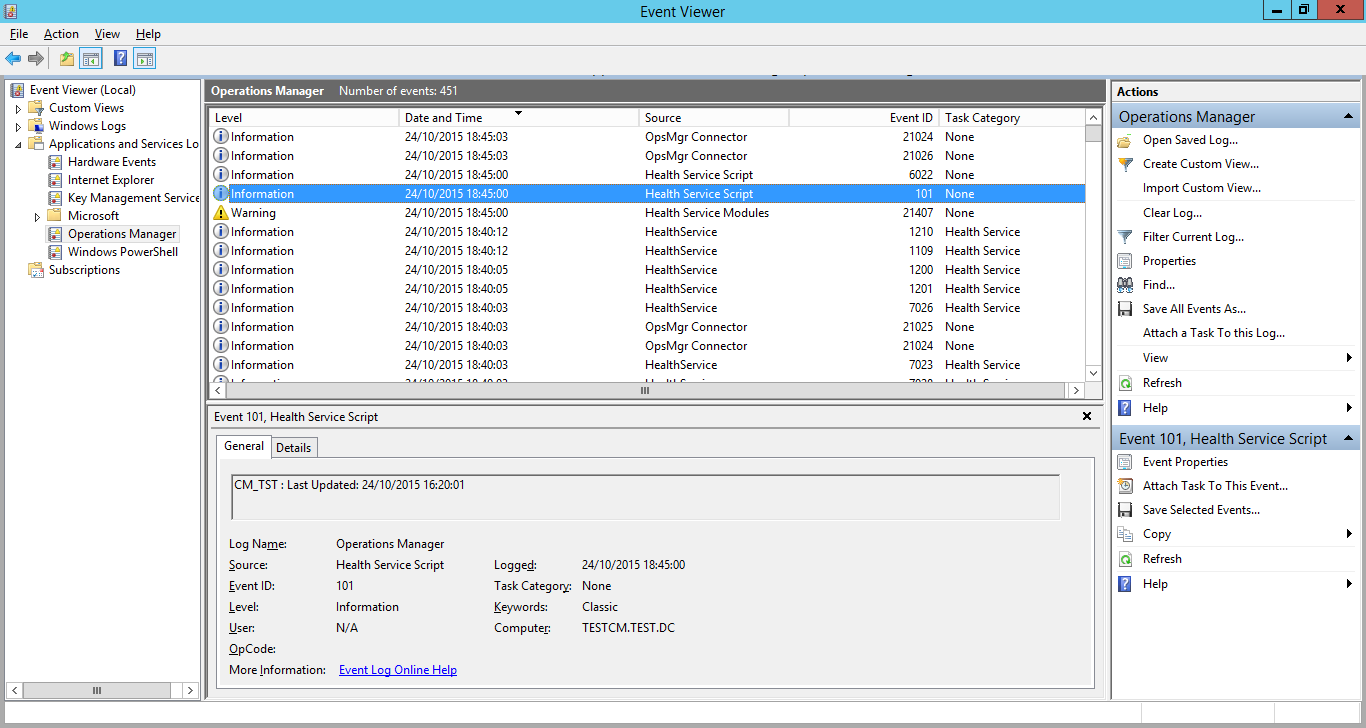
Task: Click the Windows Logs folder icon
Action: click(x=37, y=126)
